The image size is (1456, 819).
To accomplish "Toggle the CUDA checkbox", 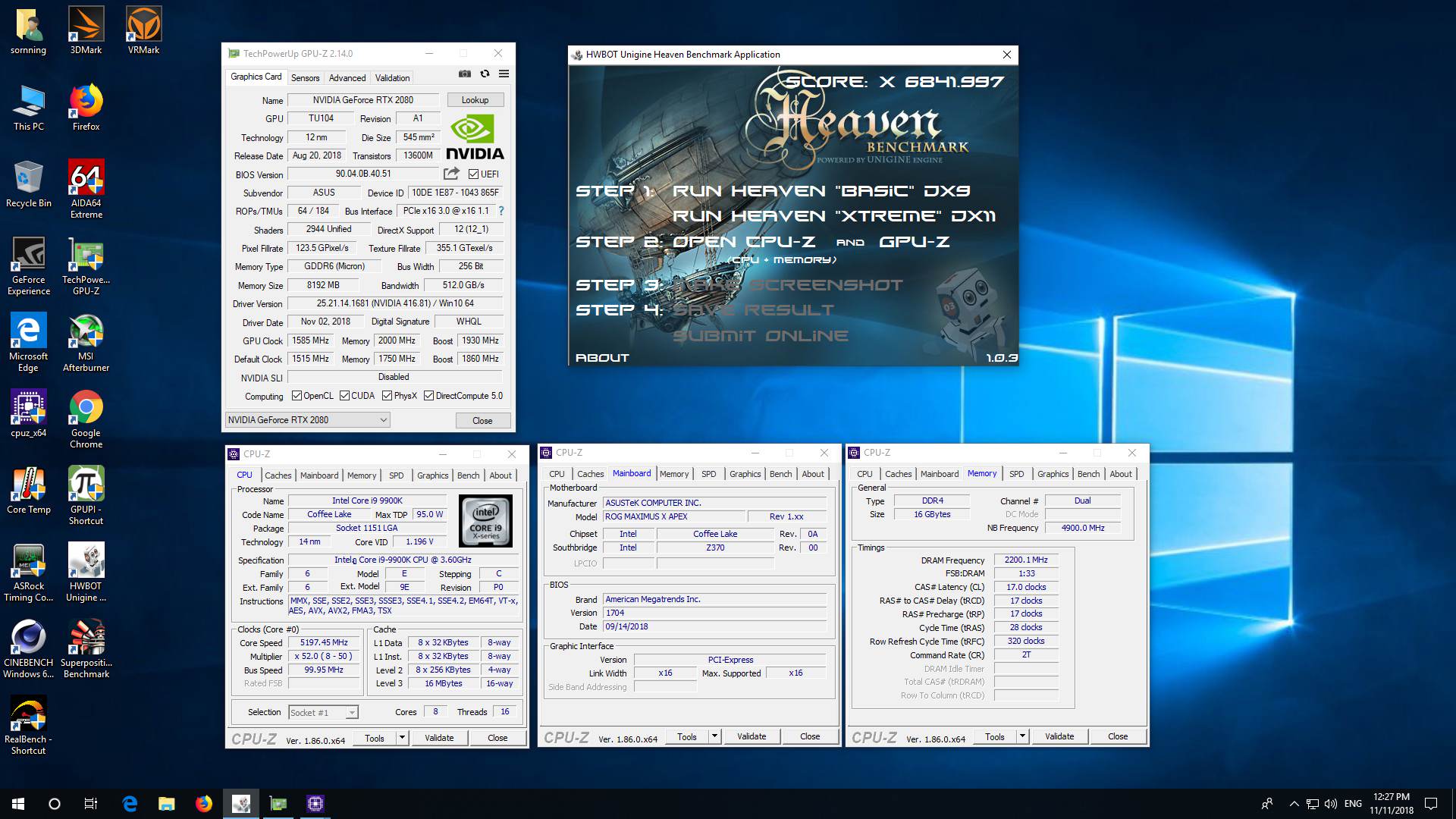I will point(344,396).
